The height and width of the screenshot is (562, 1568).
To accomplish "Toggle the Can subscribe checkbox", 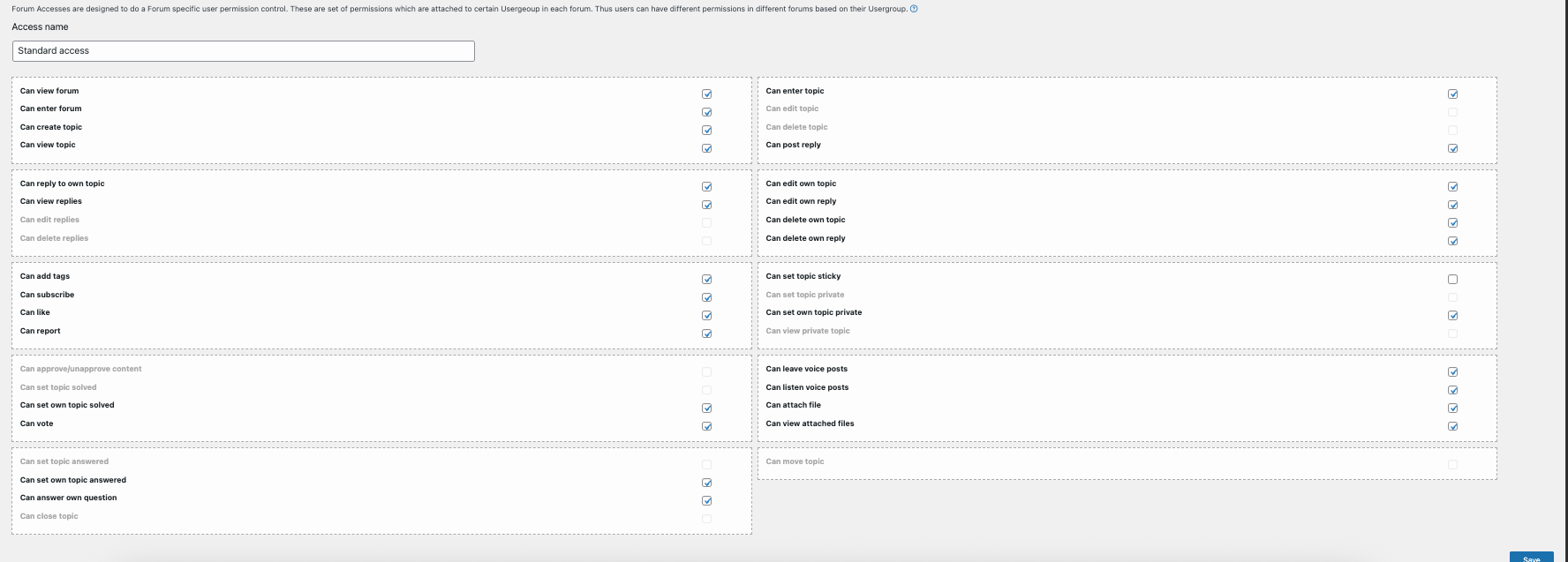I will point(706,297).
